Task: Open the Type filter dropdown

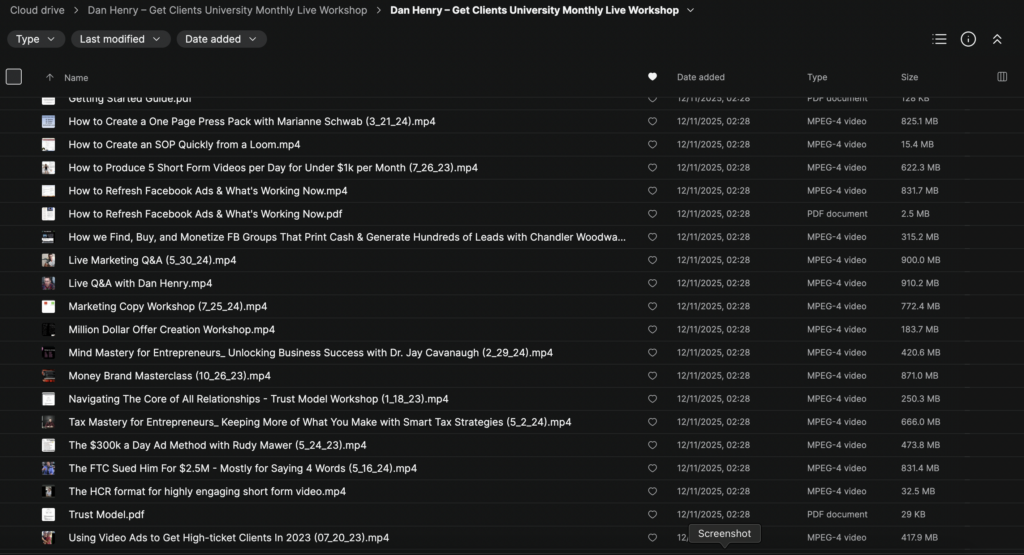Action: pos(36,39)
